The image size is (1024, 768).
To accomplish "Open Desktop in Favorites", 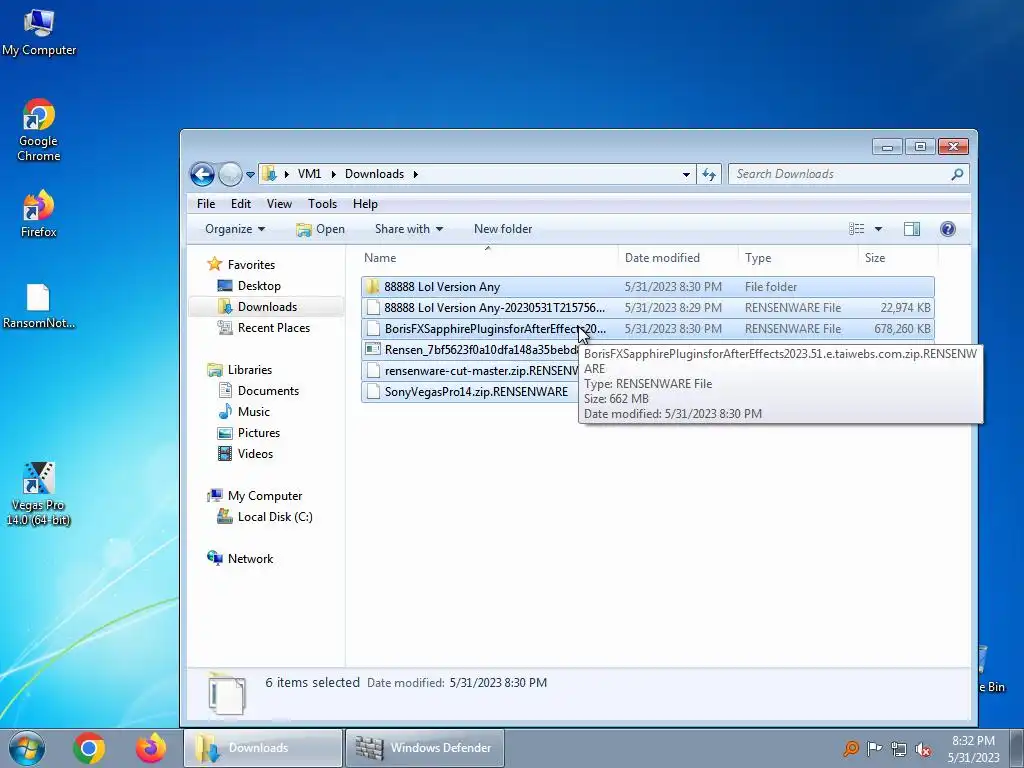I will coord(259,285).
